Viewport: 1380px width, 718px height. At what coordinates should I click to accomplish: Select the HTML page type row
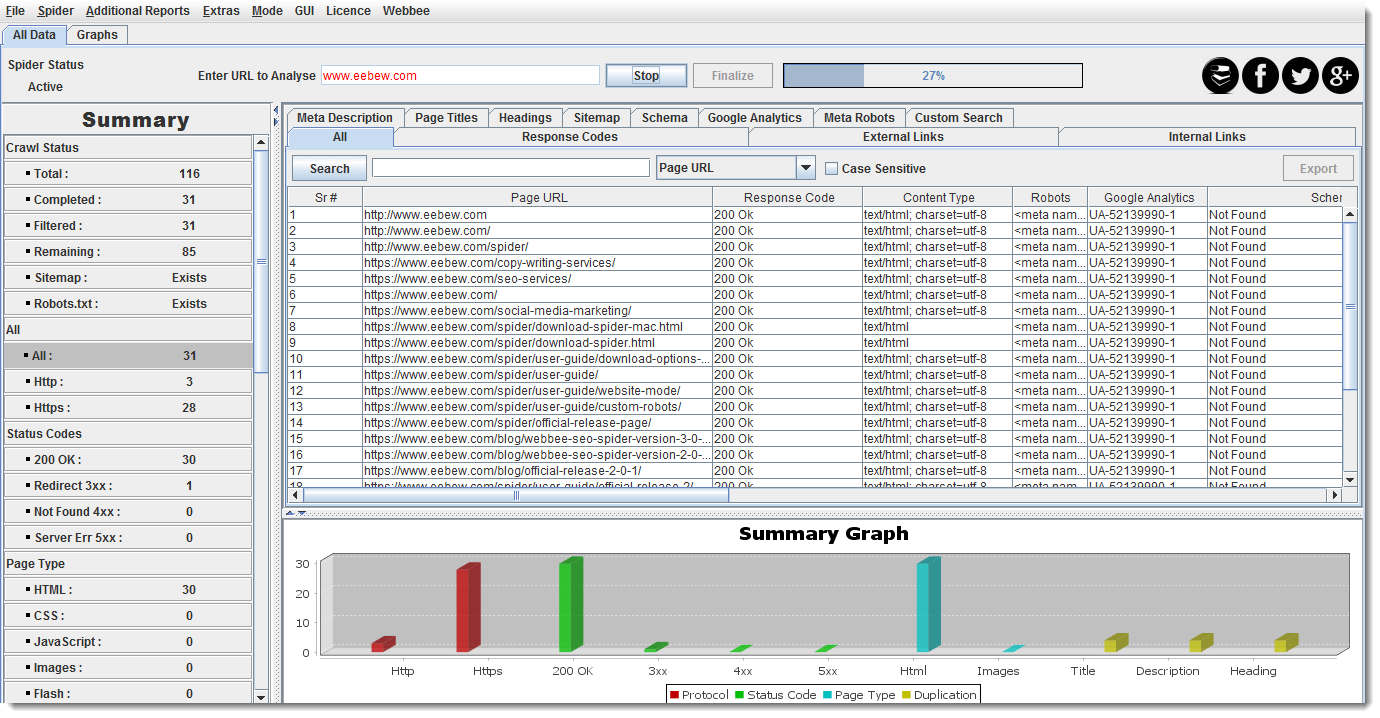pos(128,590)
